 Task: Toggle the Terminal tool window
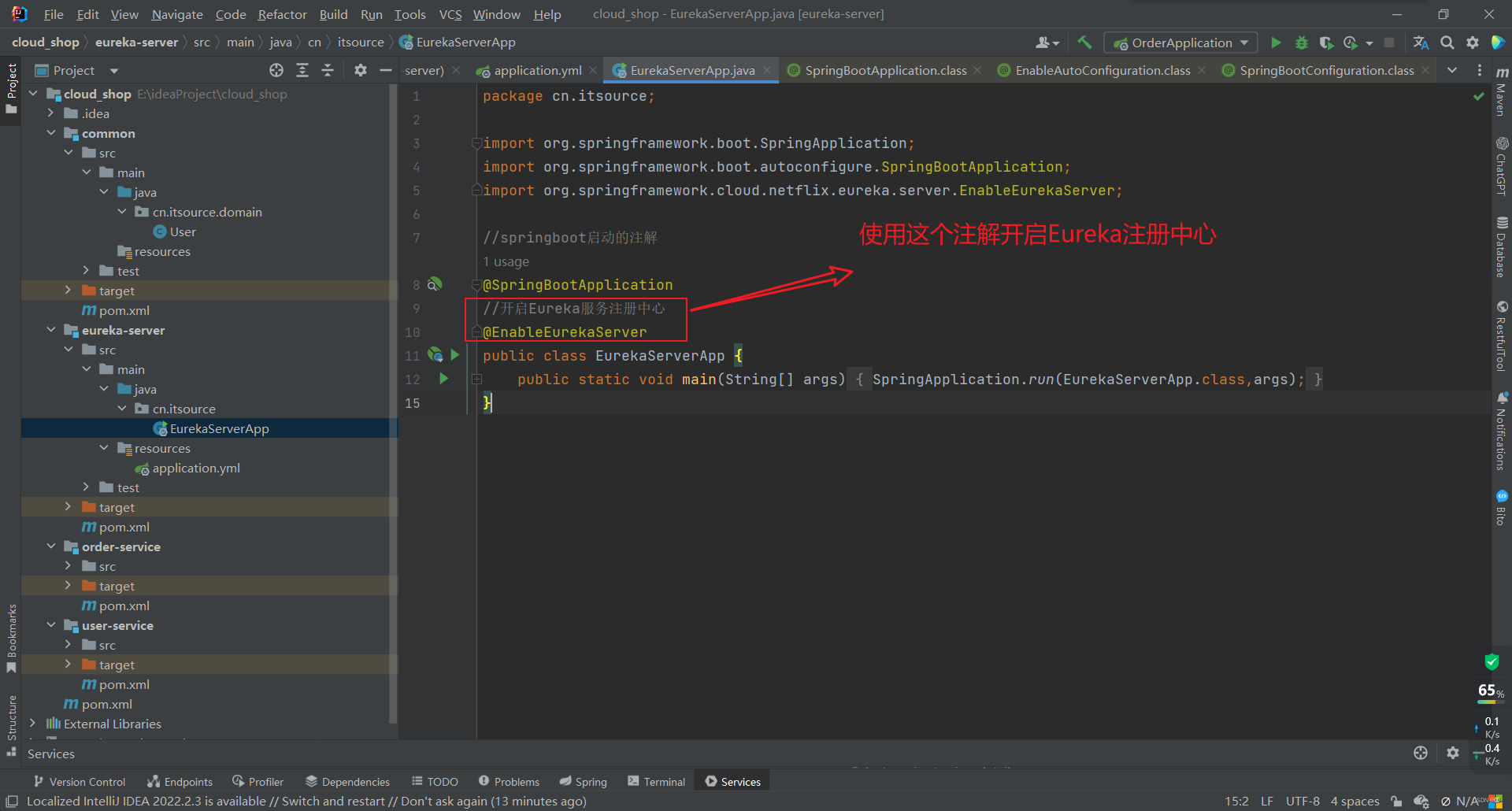click(x=656, y=781)
